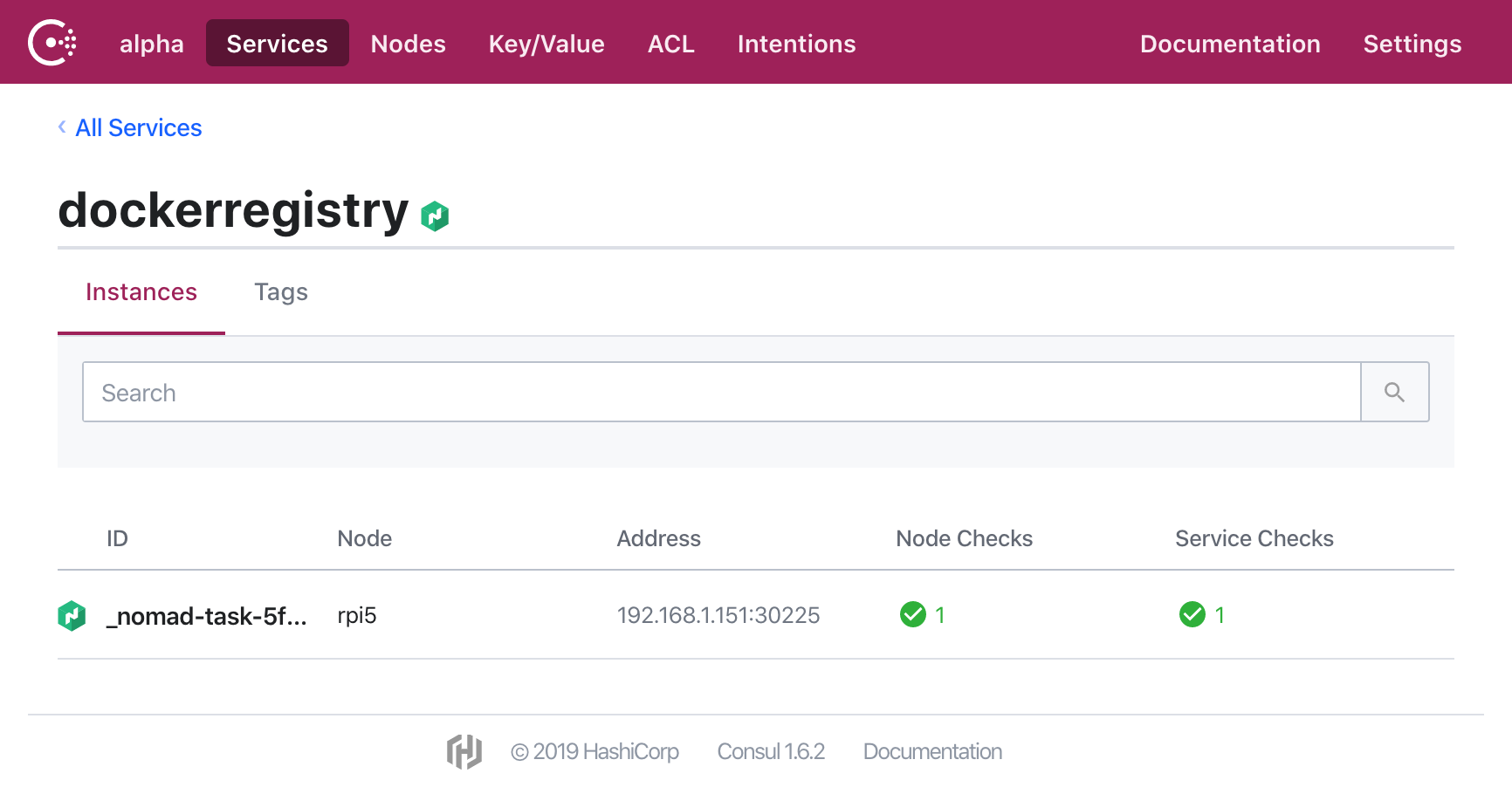This screenshot has width=1512, height=787.
Task: Click the rpi5 node cell
Action: tap(357, 616)
